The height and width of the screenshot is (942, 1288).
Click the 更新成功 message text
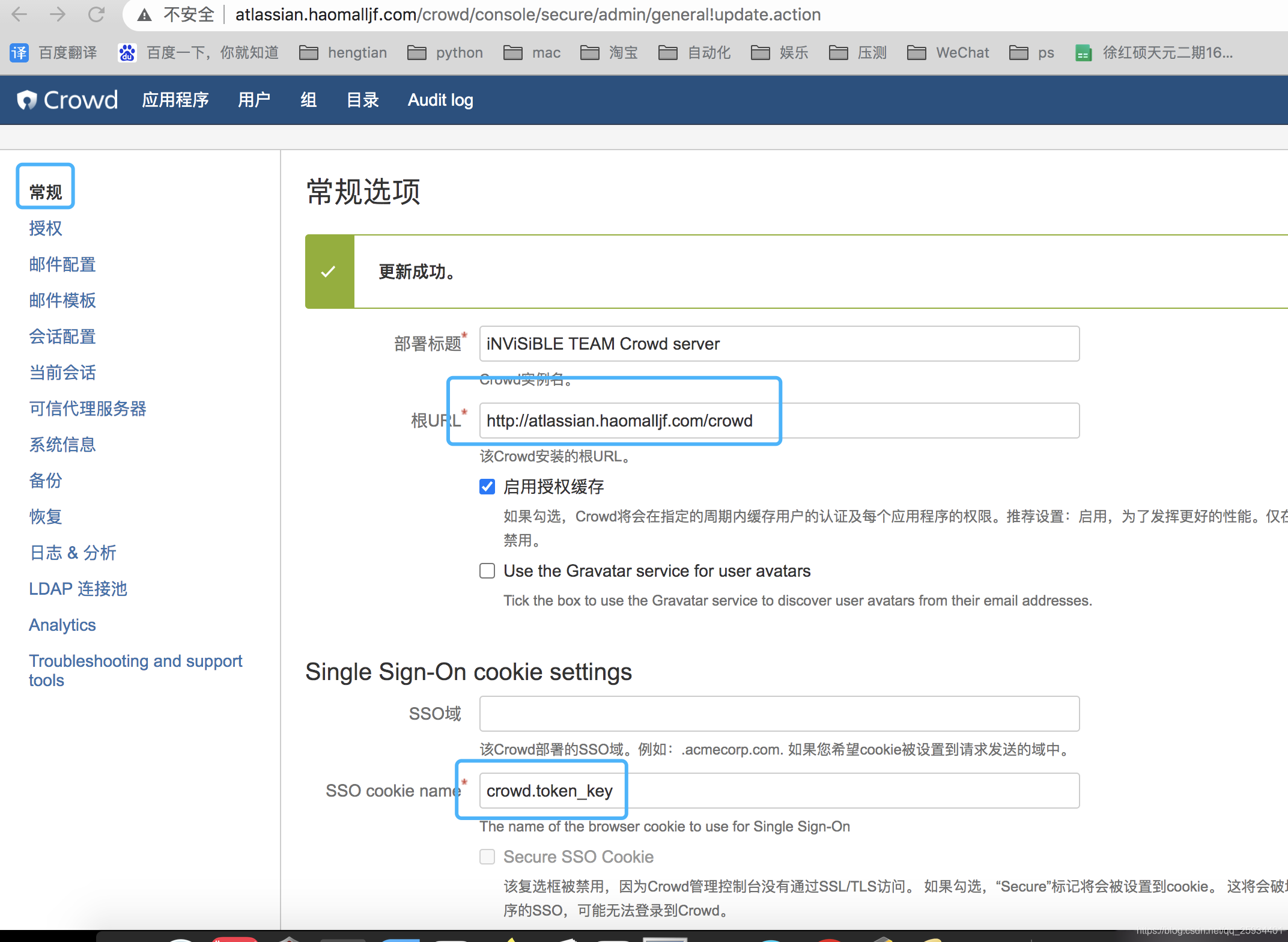tap(417, 272)
